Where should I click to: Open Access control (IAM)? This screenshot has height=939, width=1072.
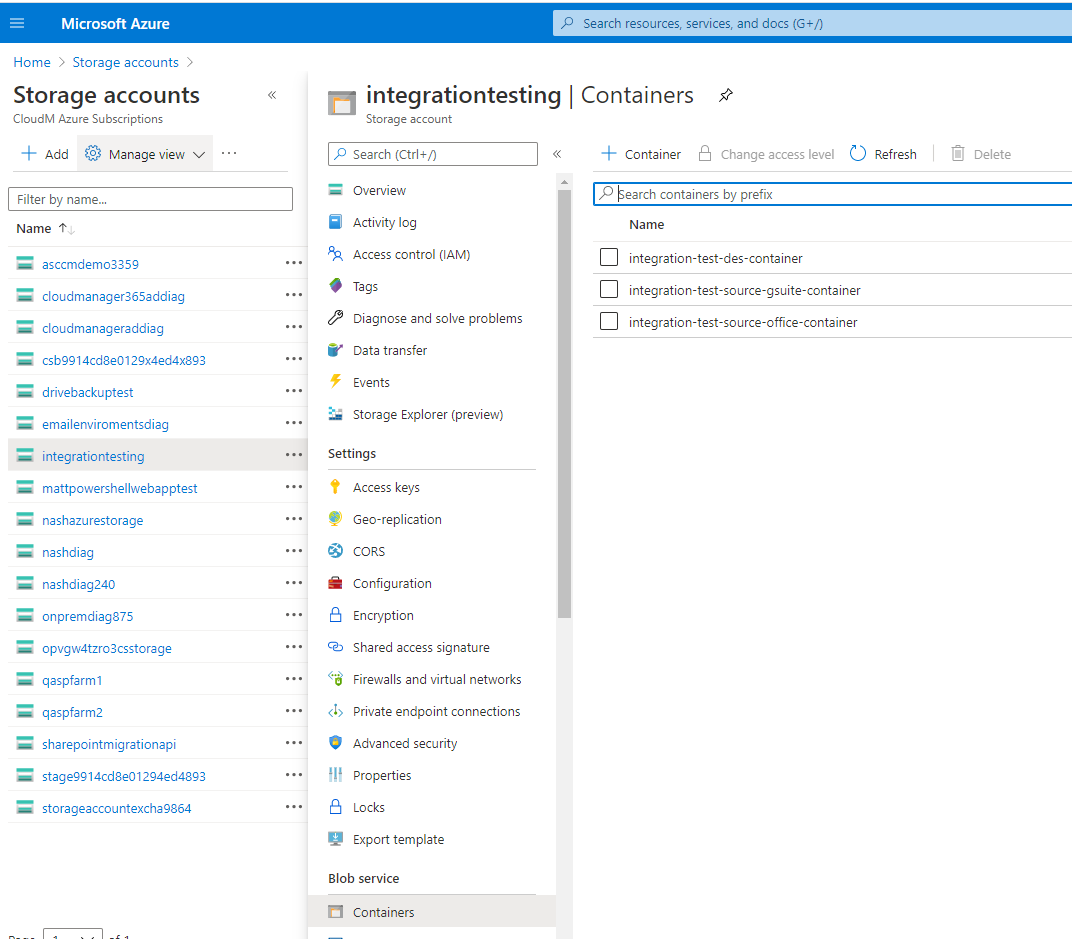(x=411, y=254)
